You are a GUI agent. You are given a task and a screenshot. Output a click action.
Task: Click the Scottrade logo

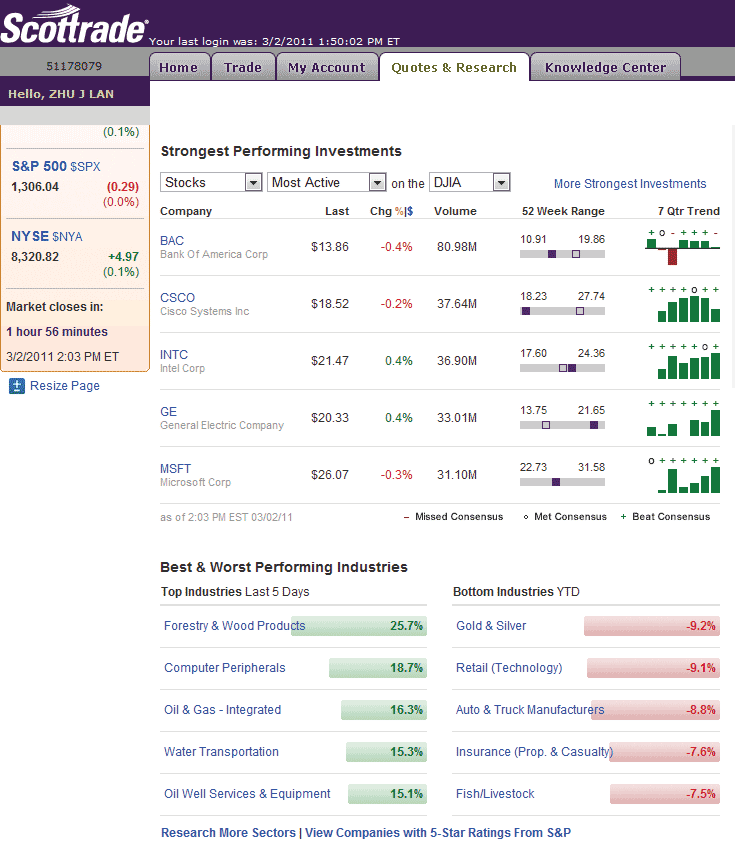point(74,25)
